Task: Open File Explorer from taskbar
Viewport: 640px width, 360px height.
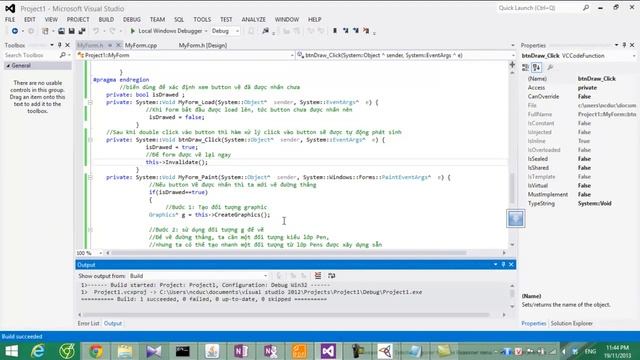Action: 125,351
